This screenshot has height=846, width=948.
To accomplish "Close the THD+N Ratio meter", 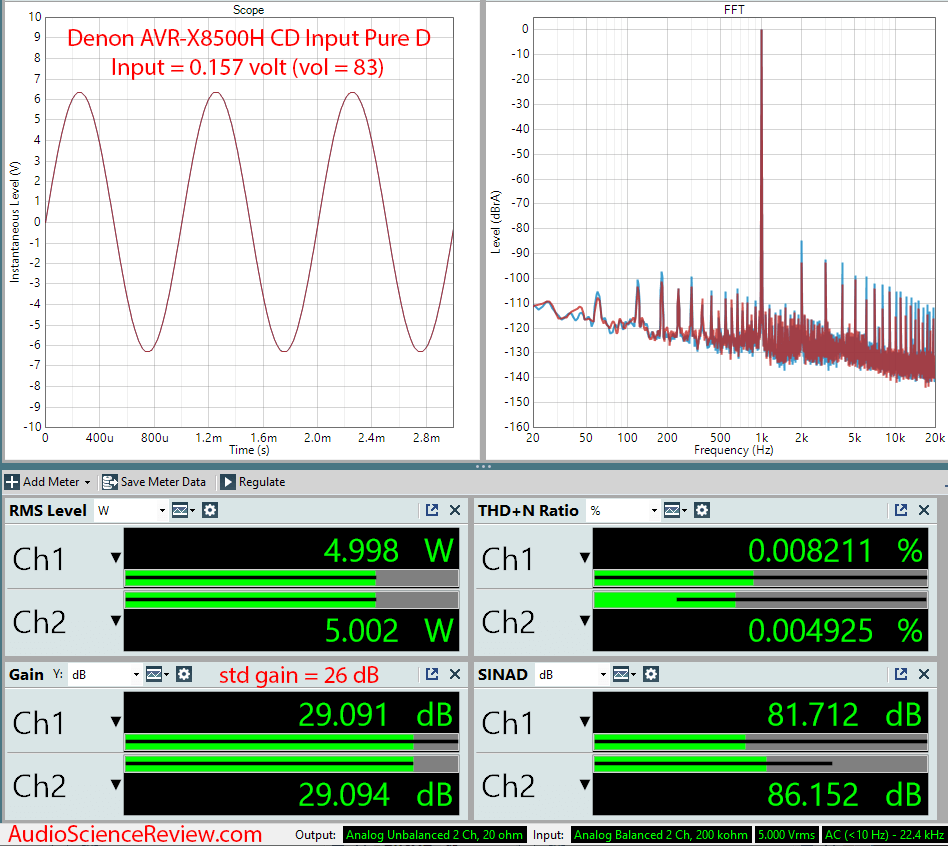I will 924,510.
